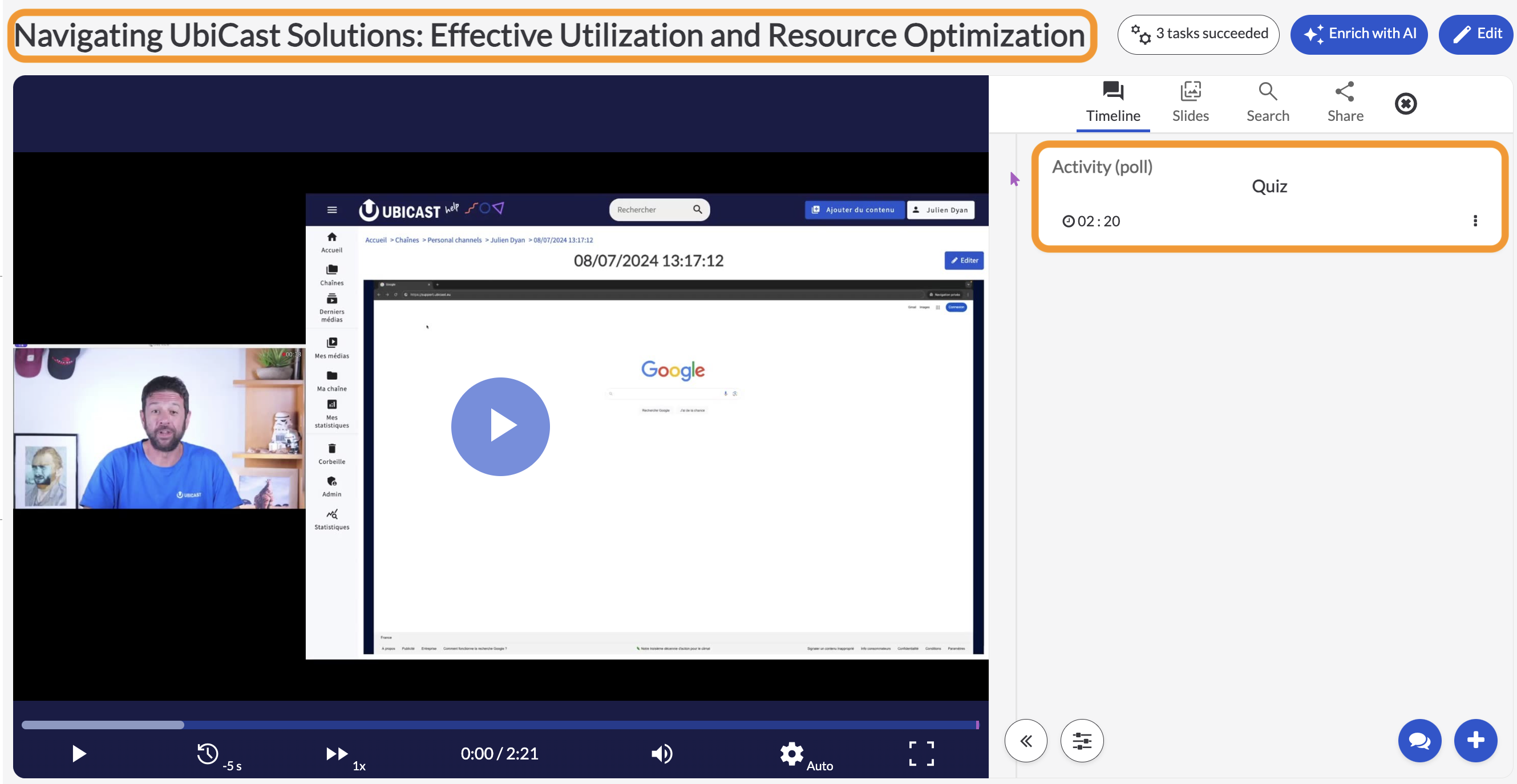Open the comments chat bubble button
The height and width of the screenshot is (784, 1517).
click(x=1419, y=741)
